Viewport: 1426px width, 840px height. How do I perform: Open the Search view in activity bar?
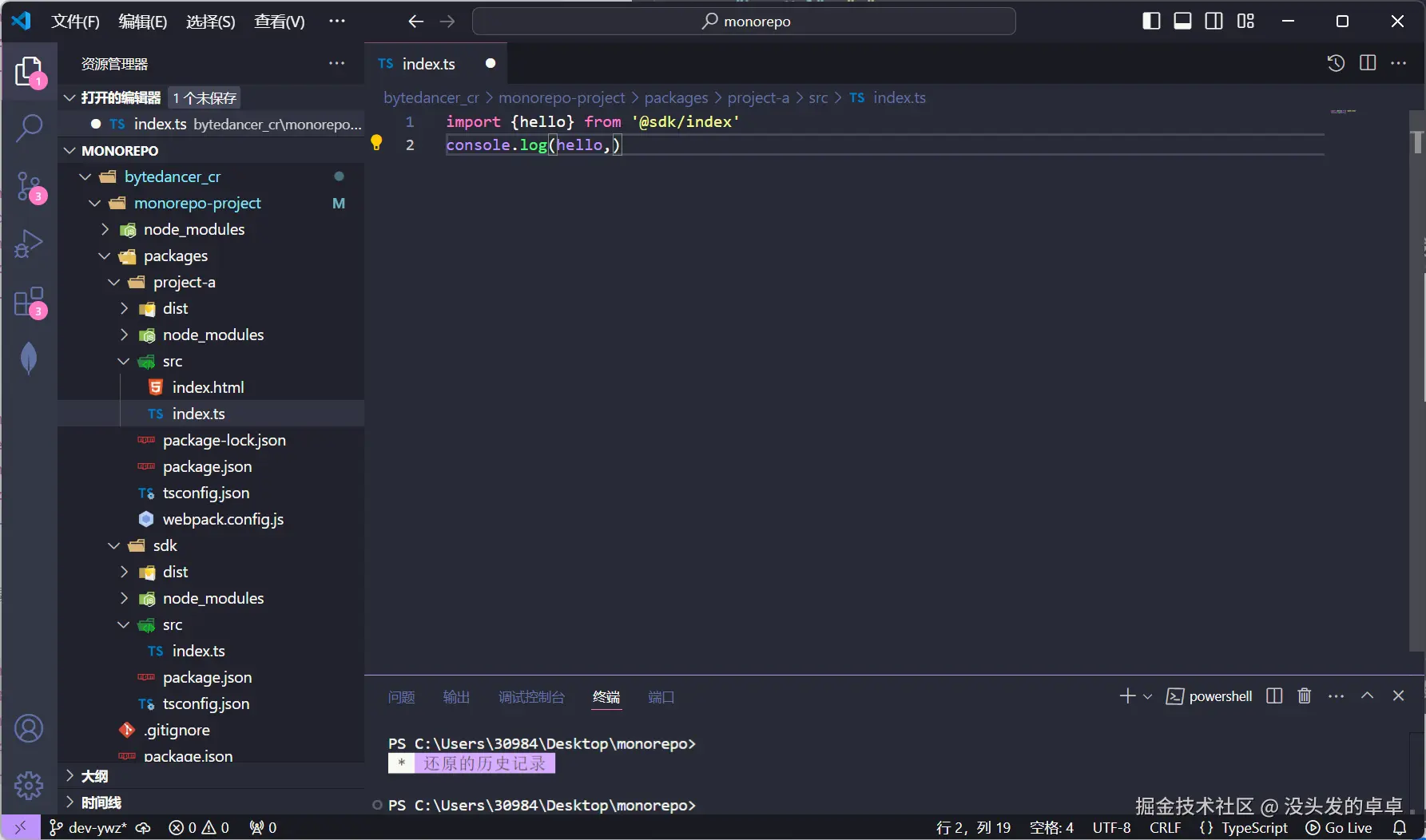[x=29, y=128]
